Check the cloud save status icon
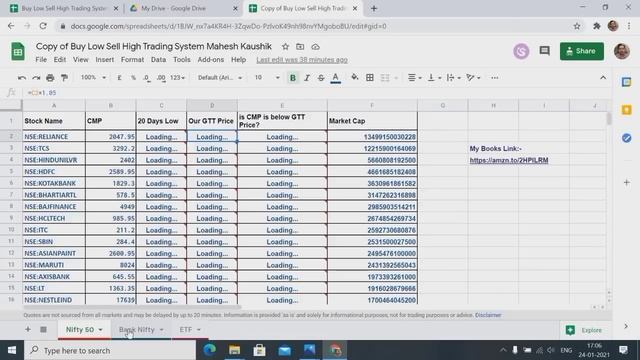This screenshot has width=640, height=360. [316, 47]
